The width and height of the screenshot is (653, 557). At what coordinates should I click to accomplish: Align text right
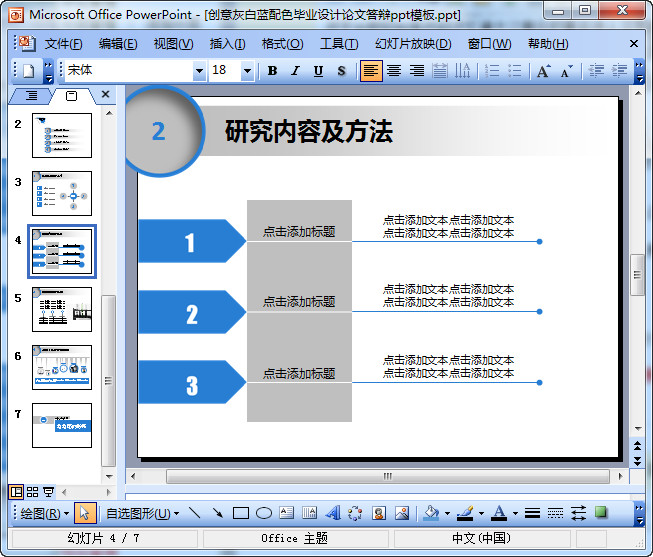[x=417, y=71]
